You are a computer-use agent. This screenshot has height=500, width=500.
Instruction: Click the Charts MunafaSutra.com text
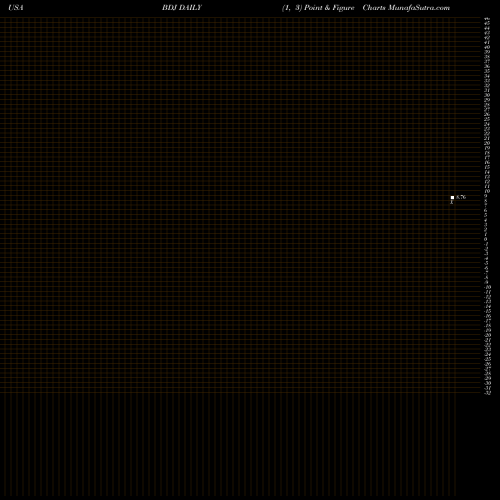tap(406, 8)
